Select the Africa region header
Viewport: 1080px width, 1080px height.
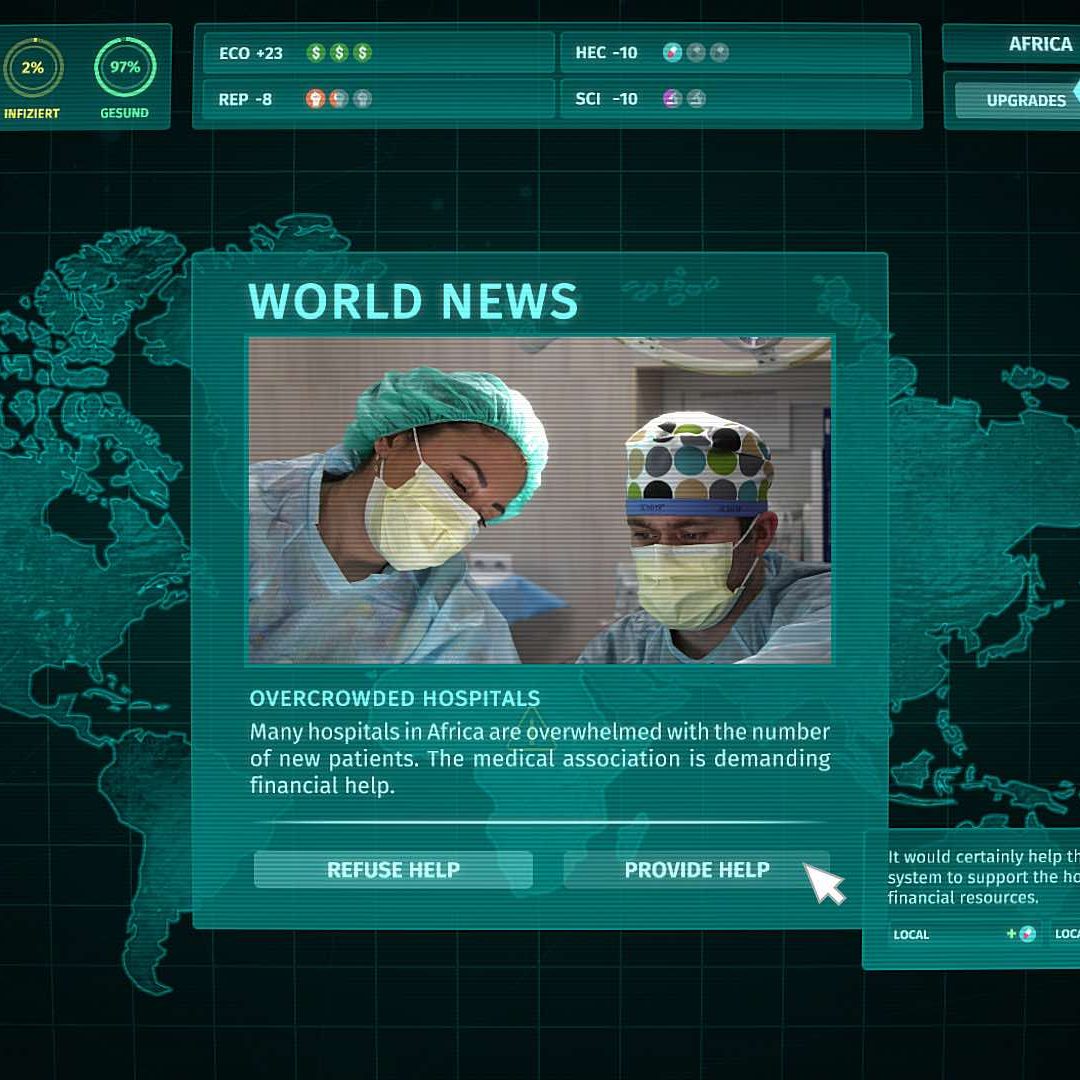click(x=1039, y=45)
